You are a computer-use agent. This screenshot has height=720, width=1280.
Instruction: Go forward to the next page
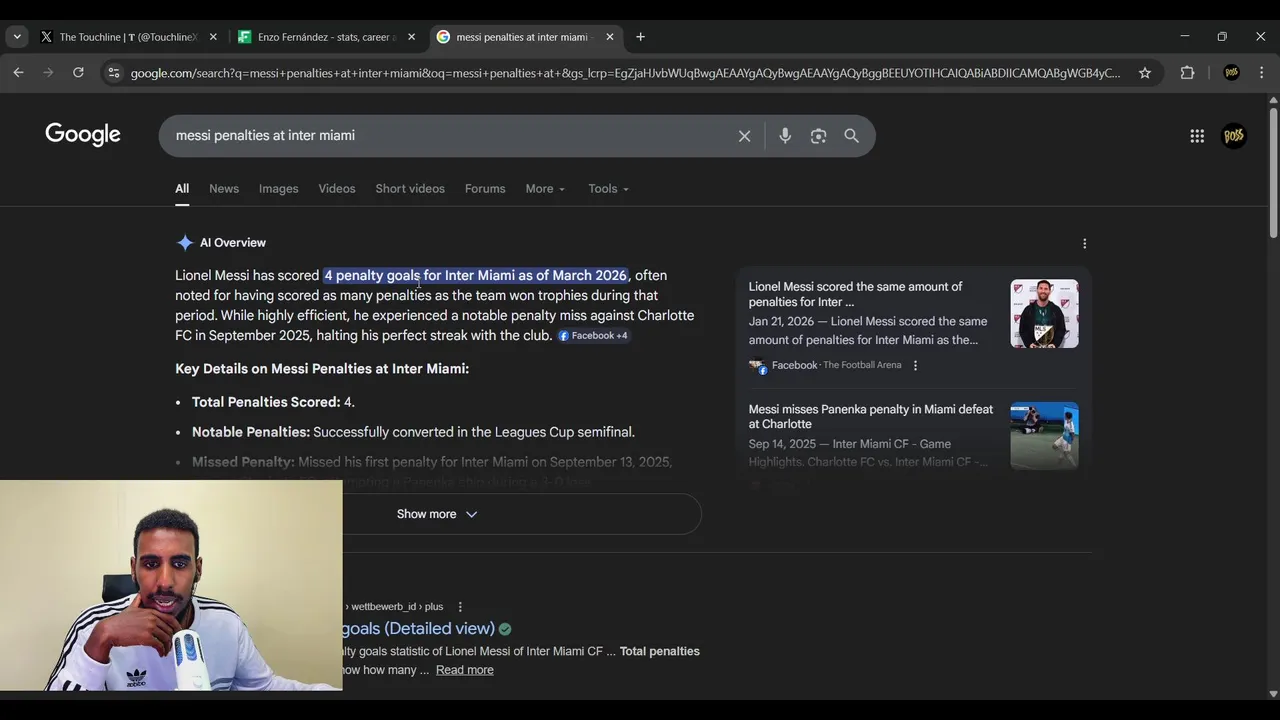(48, 72)
